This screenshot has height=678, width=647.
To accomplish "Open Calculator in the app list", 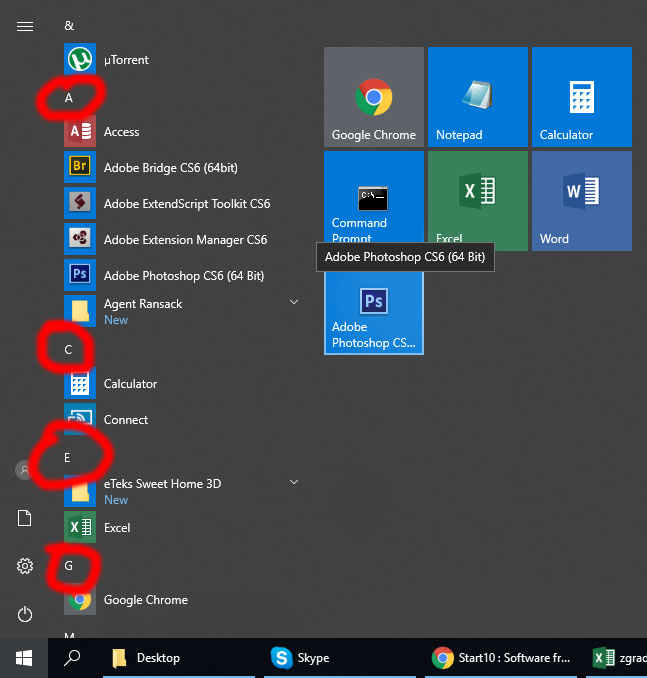I will point(182,384).
